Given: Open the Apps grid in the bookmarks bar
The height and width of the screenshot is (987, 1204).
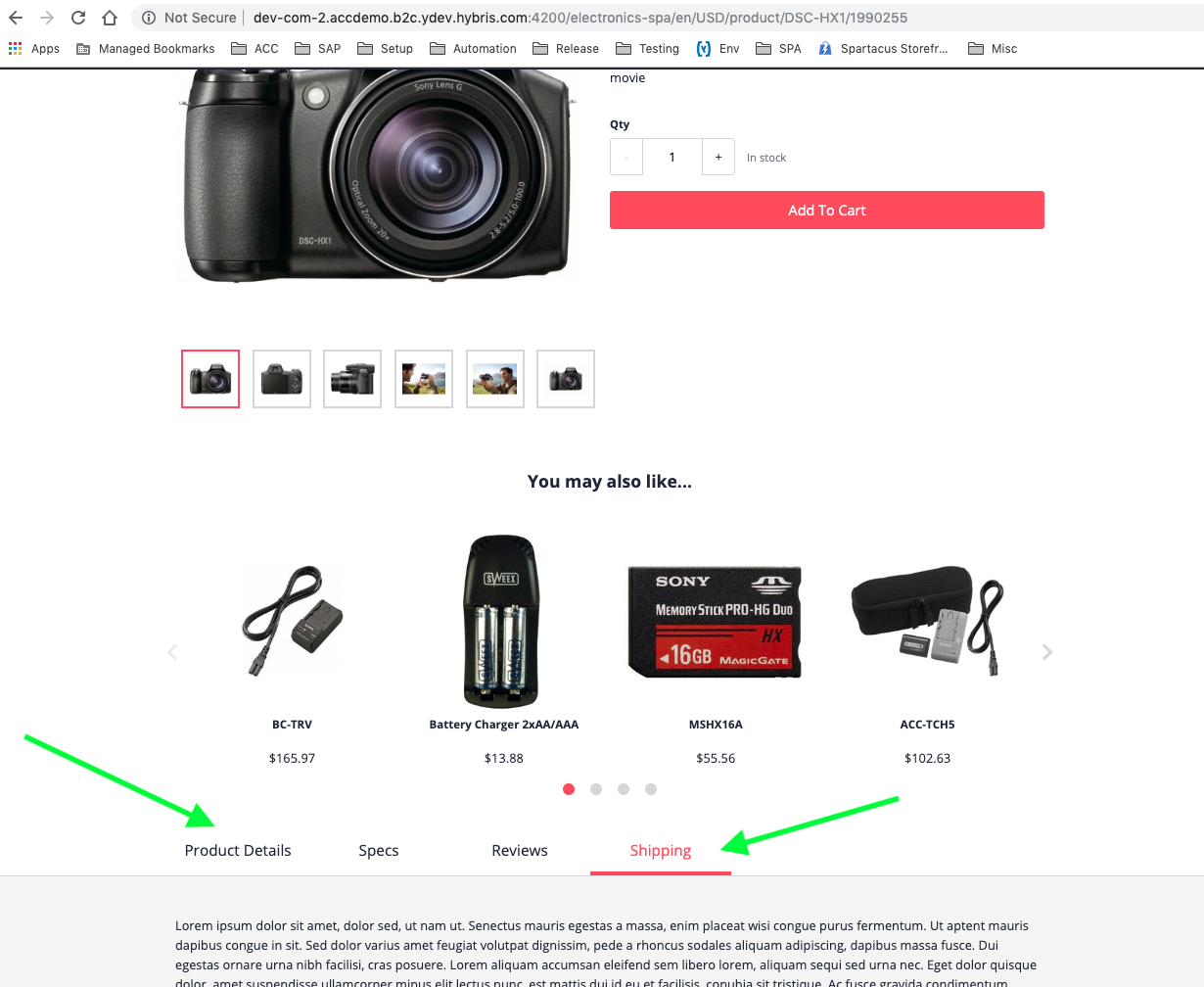Looking at the screenshot, I should tap(34, 48).
